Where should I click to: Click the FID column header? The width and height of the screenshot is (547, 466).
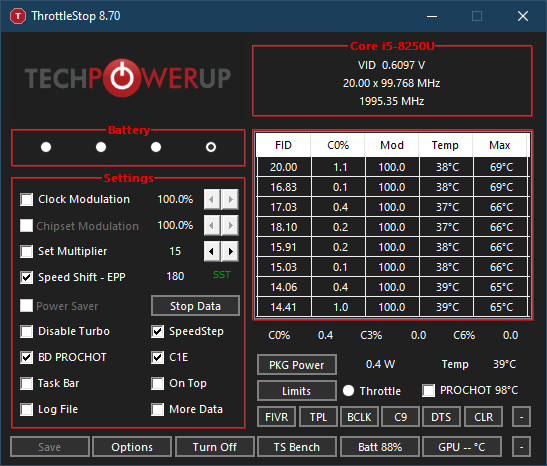(x=283, y=145)
